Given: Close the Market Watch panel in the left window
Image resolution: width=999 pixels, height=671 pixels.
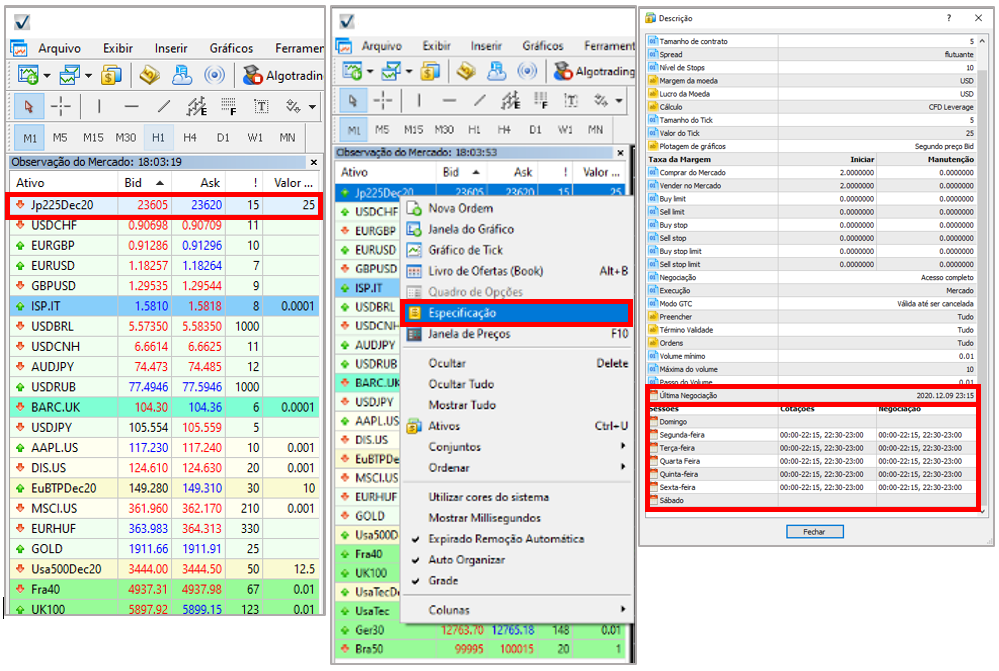Looking at the screenshot, I should pyautogui.click(x=313, y=162).
